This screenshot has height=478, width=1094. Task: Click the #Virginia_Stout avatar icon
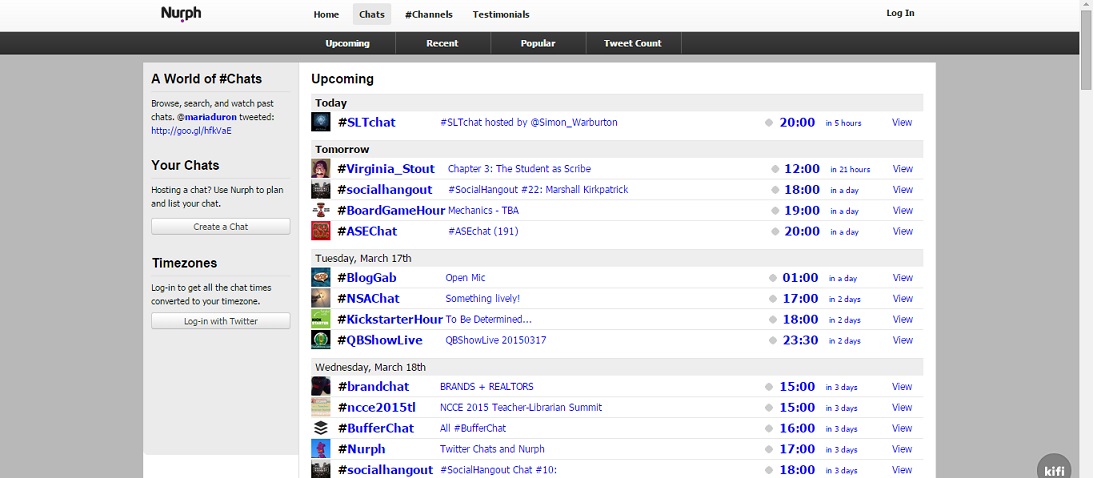tap(320, 168)
